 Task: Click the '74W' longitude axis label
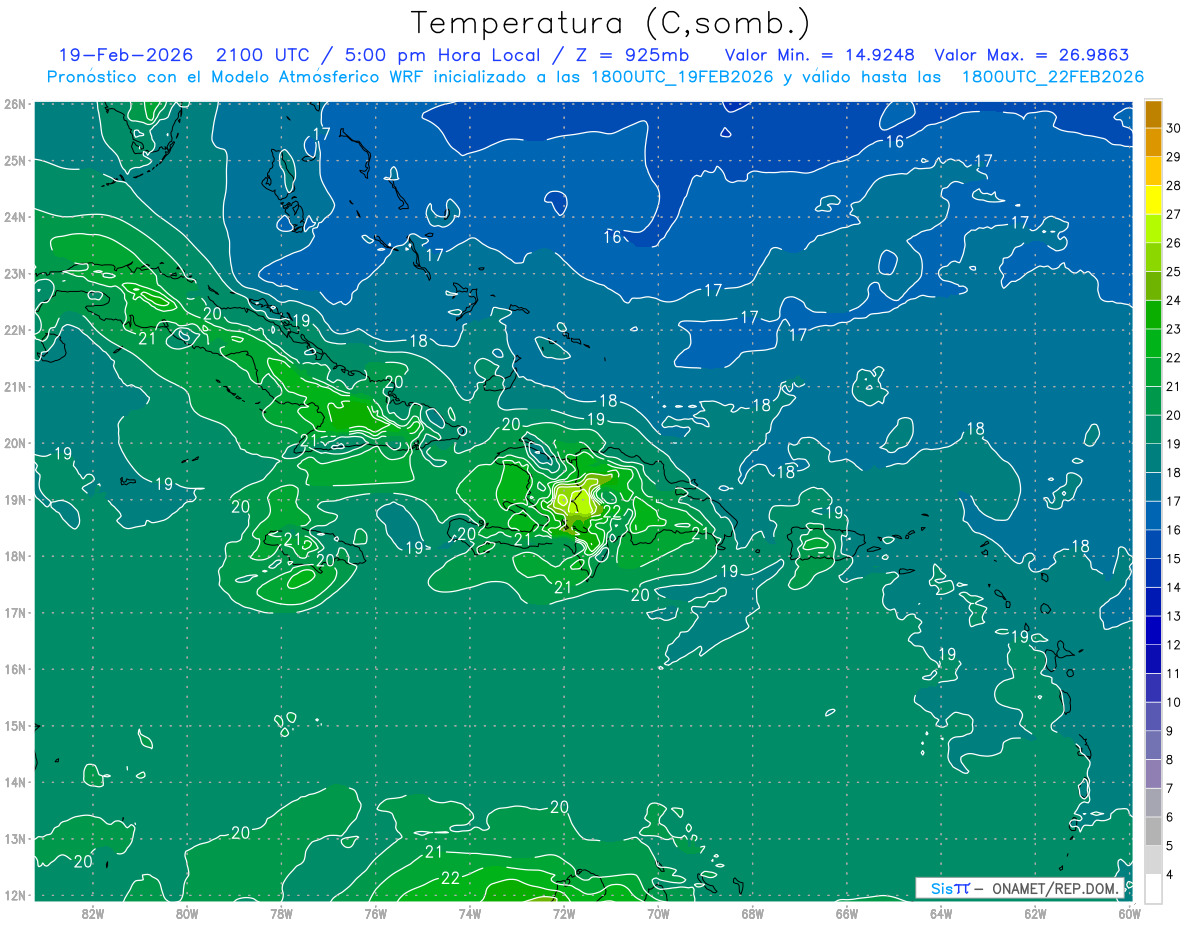[470, 913]
